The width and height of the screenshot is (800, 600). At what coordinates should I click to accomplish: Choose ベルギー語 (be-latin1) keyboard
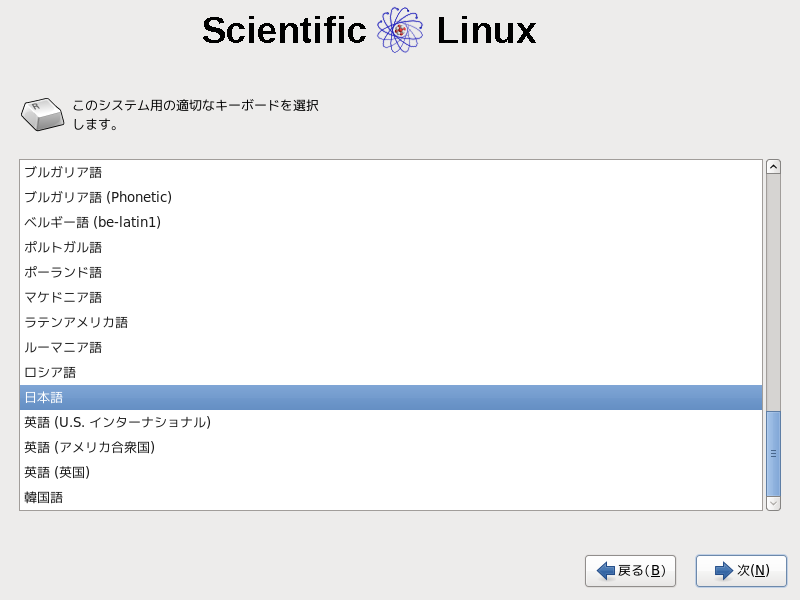tap(92, 222)
